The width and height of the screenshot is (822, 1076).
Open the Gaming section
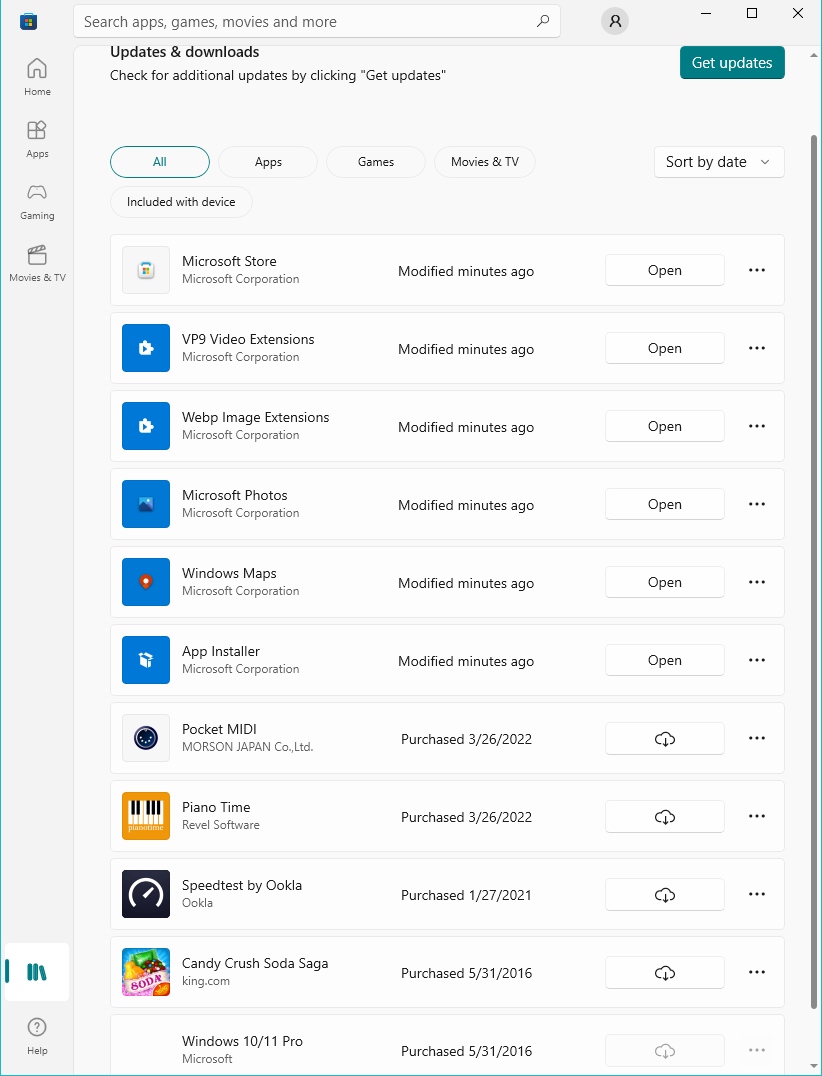(37, 201)
